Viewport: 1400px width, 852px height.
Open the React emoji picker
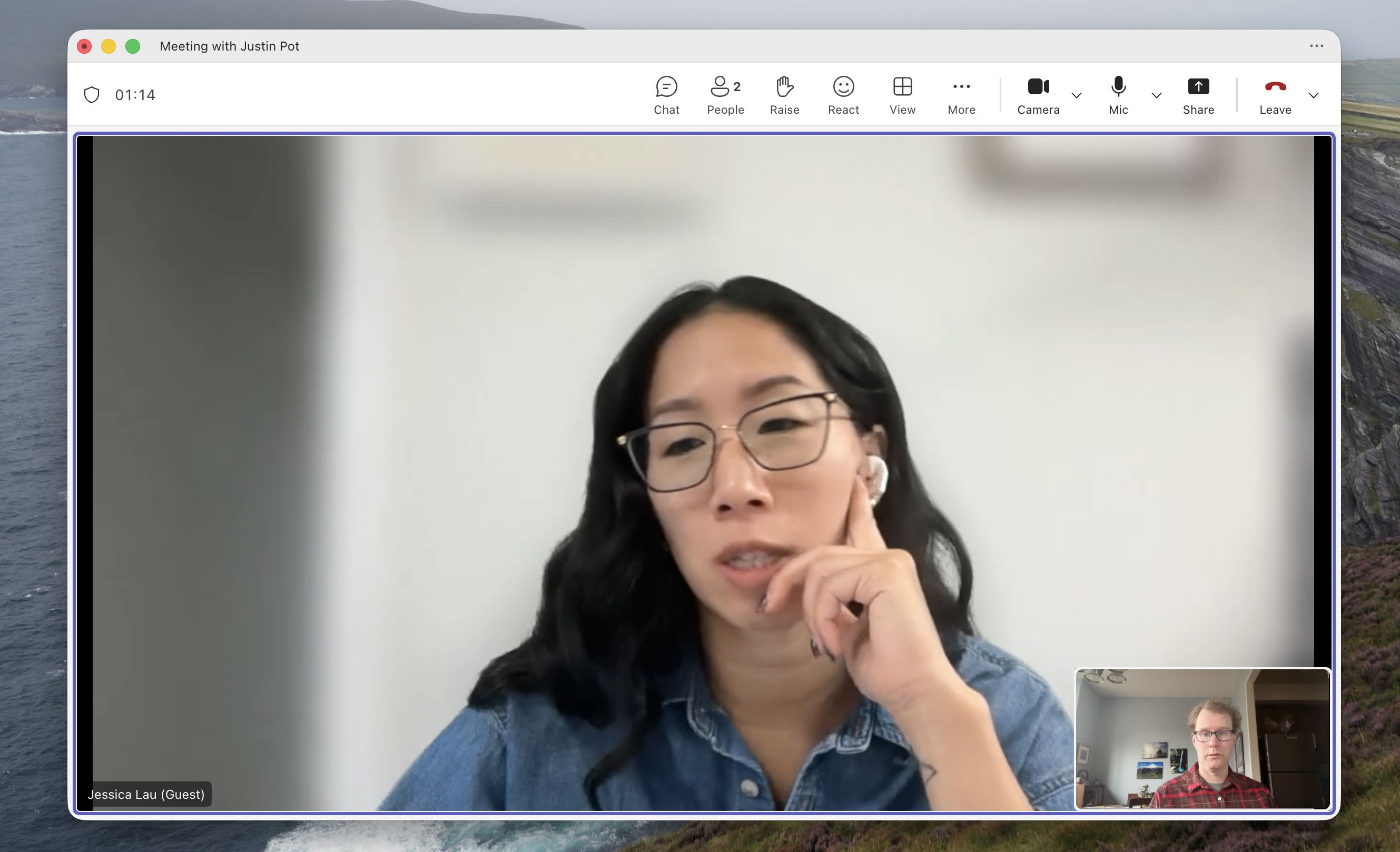pyautogui.click(x=843, y=95)
